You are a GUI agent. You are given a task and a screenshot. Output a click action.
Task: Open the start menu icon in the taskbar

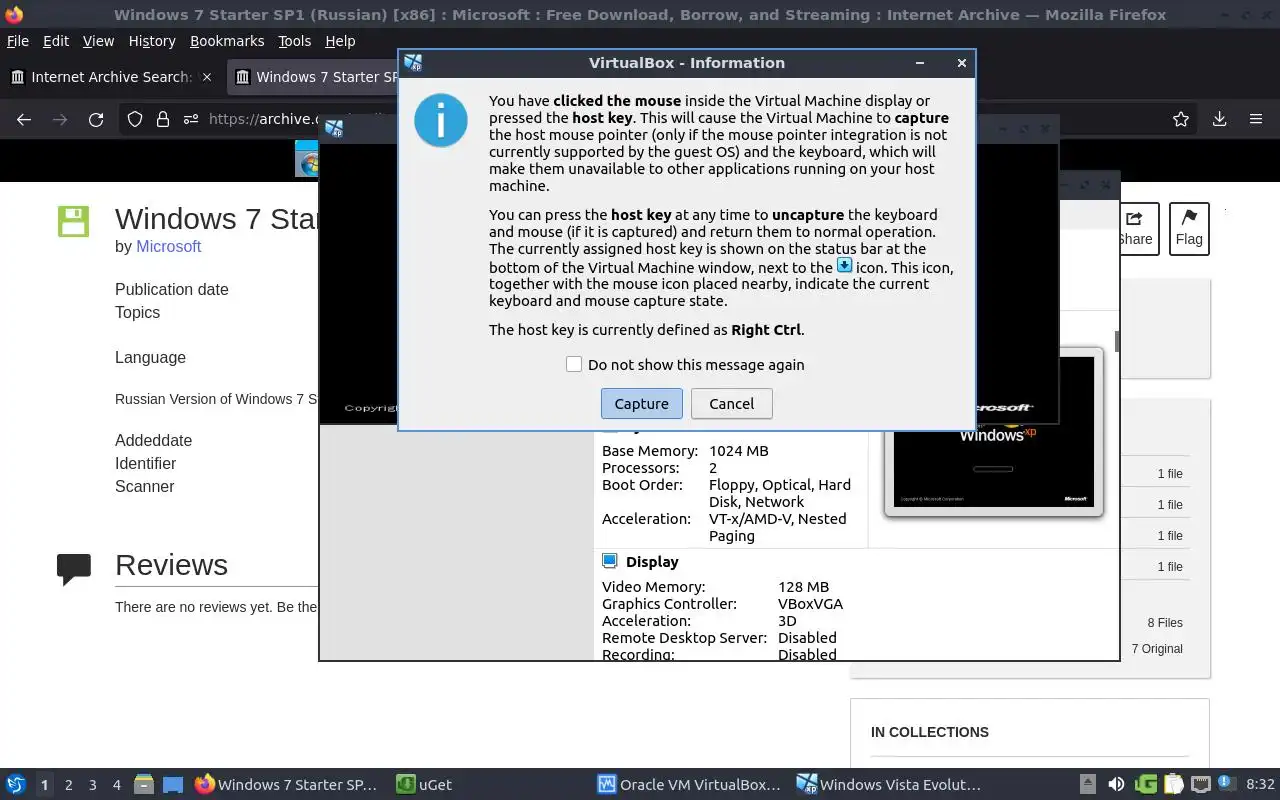[16, 785]
